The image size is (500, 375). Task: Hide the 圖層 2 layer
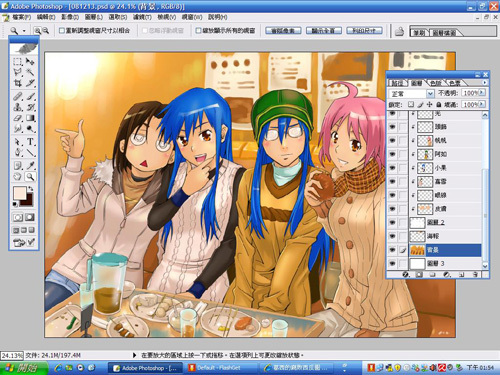tap(392, 222)
